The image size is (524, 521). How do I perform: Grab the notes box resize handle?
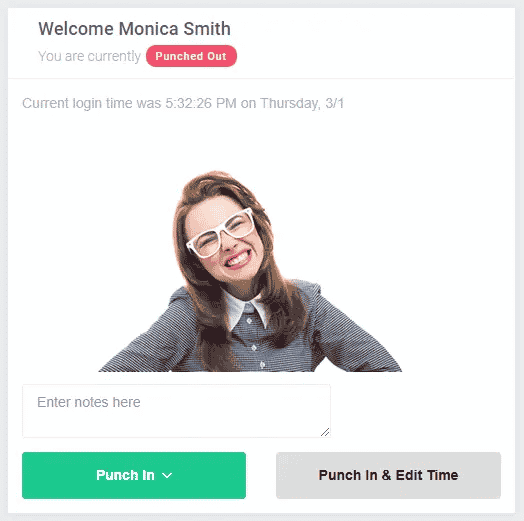point(325,432)
